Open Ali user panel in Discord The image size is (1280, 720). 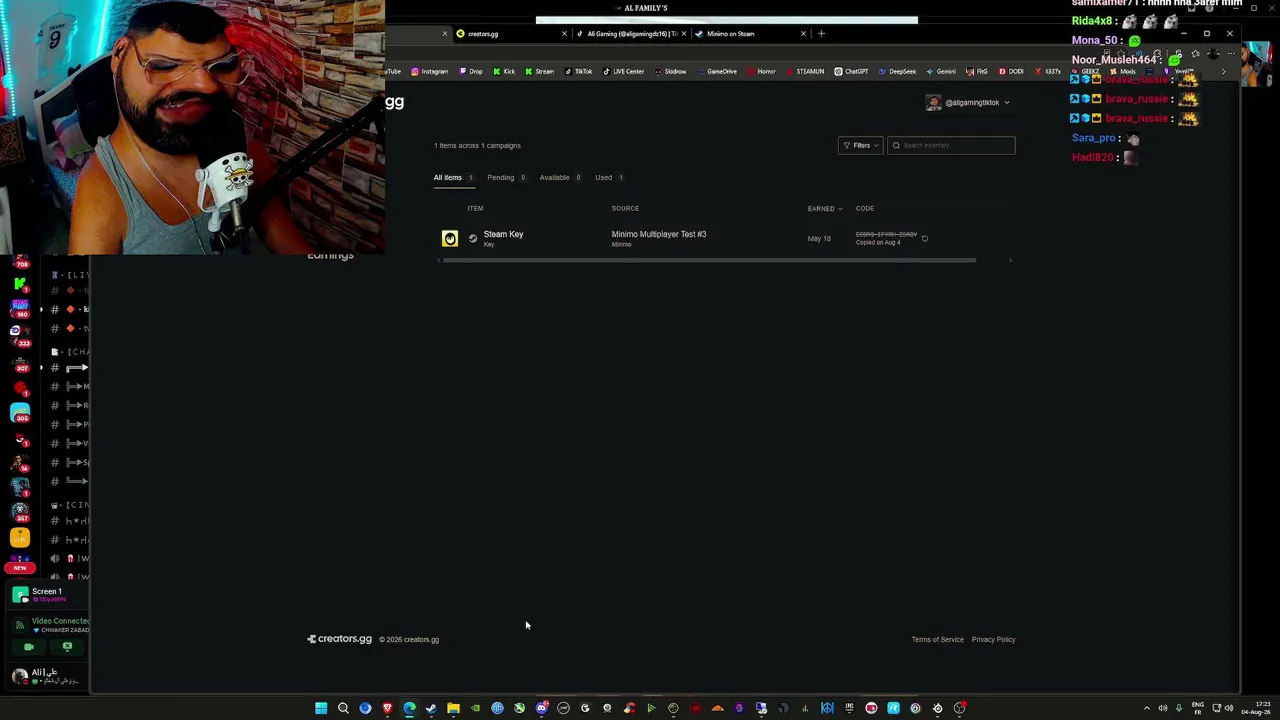coord(44,676)
